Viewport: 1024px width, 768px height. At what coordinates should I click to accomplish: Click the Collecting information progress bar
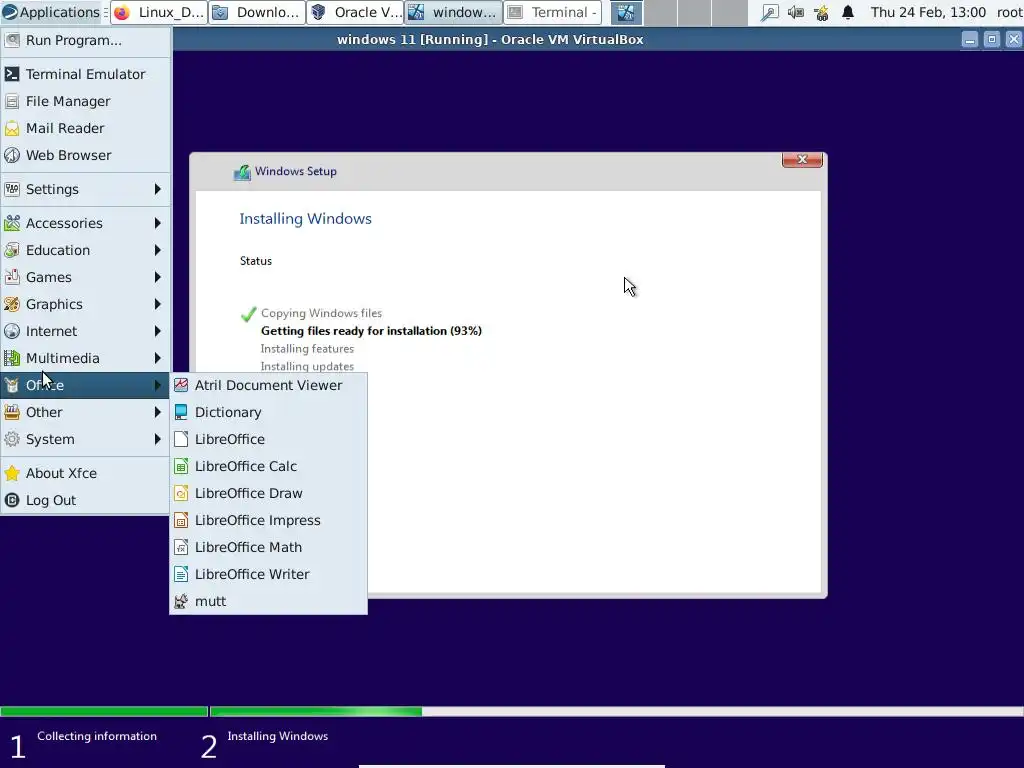[x=104, y=711]
